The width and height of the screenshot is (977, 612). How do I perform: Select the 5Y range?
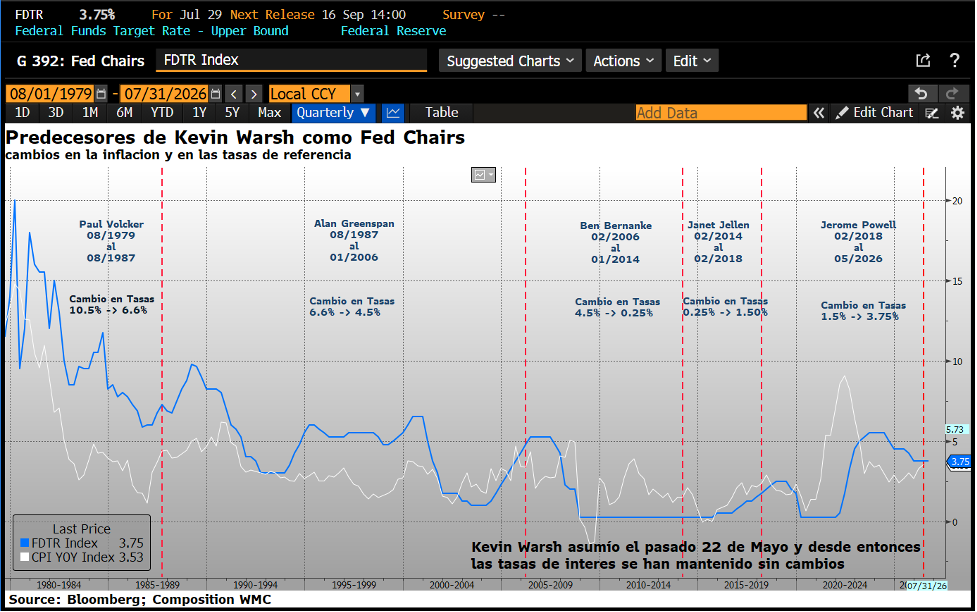pyautogui.click(x=232, y=112)
